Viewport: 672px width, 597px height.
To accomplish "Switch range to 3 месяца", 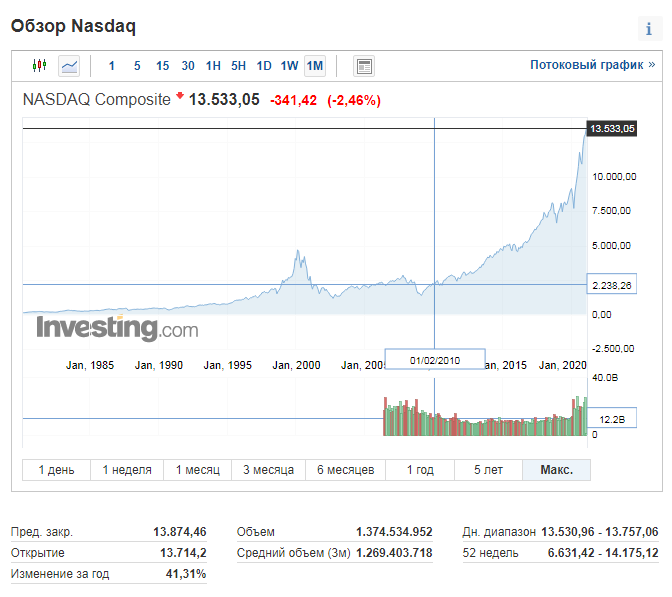I will pos(266,470).
